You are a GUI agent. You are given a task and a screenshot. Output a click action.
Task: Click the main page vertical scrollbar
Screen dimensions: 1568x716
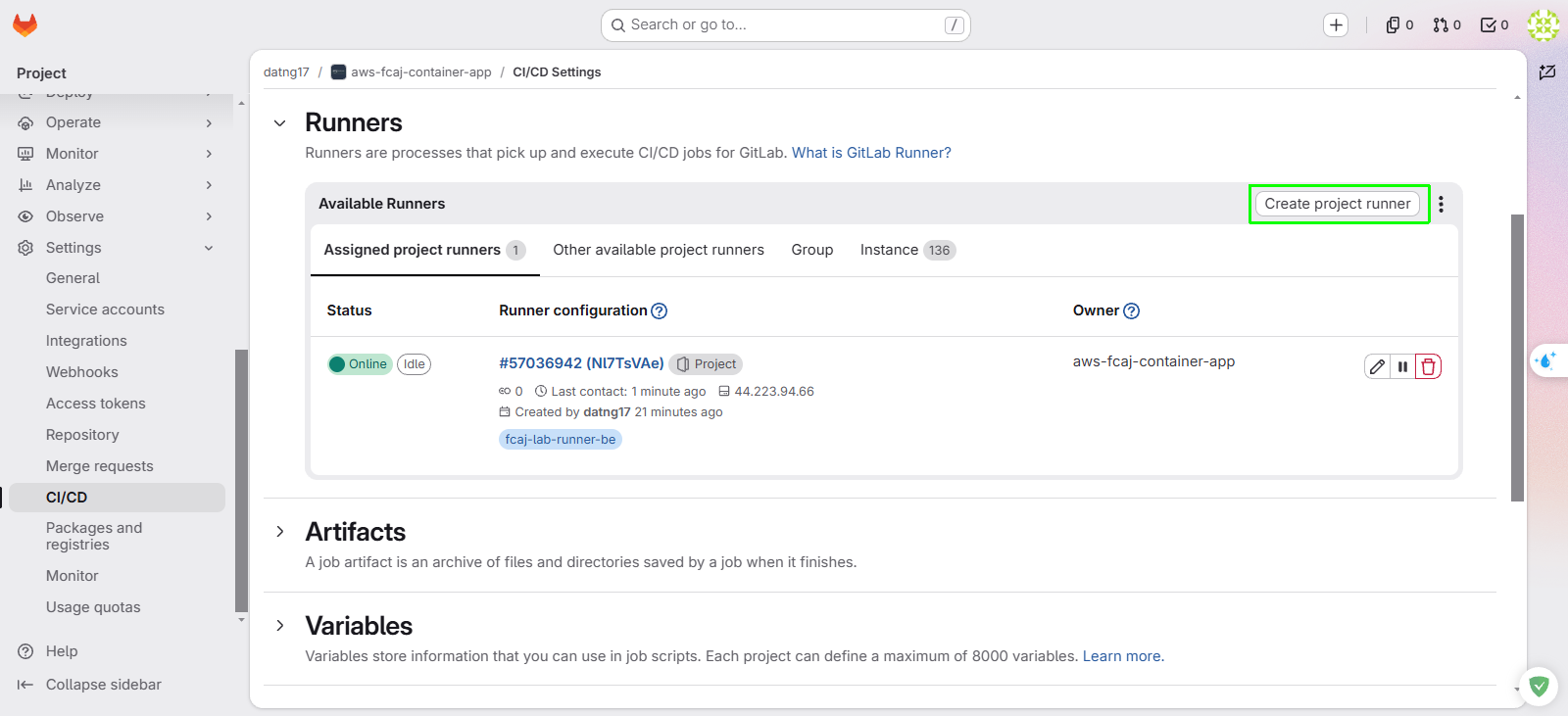[x=1517, y=358]
